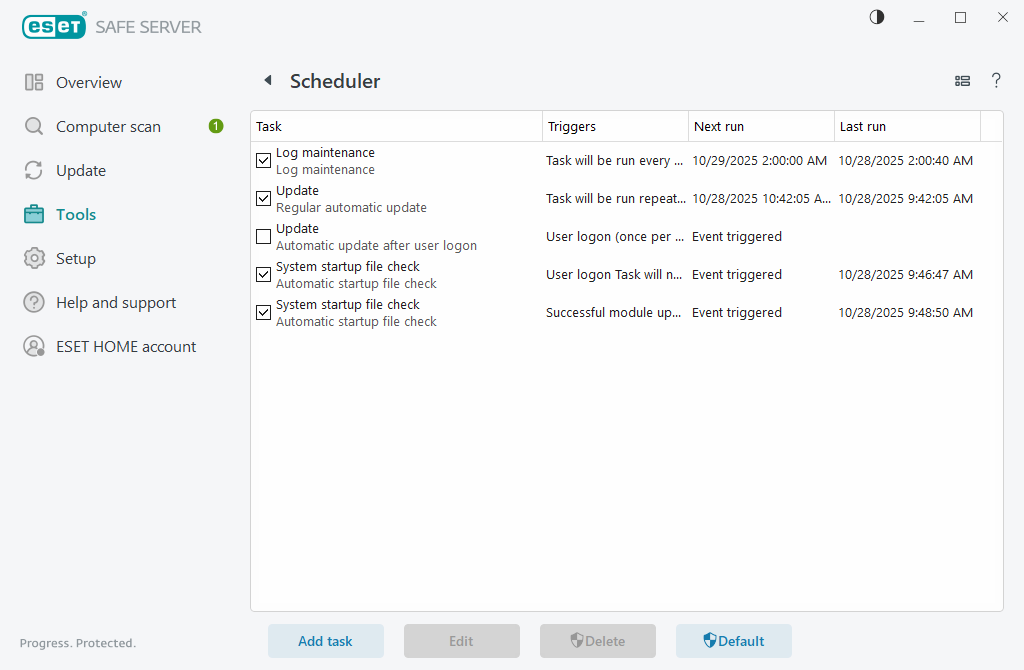The height and width of the screenshot is (670, 1024).
Task: Click the ESET HOME account icon
Action: [x=33, y=346]
